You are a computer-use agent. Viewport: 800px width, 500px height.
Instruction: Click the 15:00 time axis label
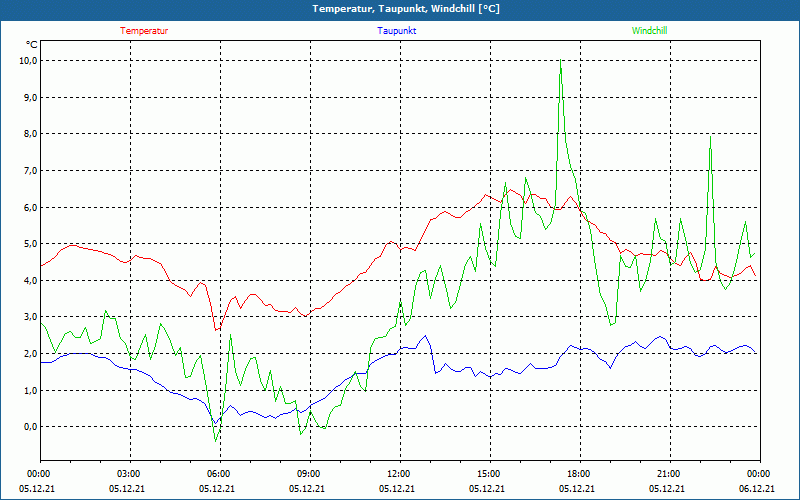coord(488,473)
